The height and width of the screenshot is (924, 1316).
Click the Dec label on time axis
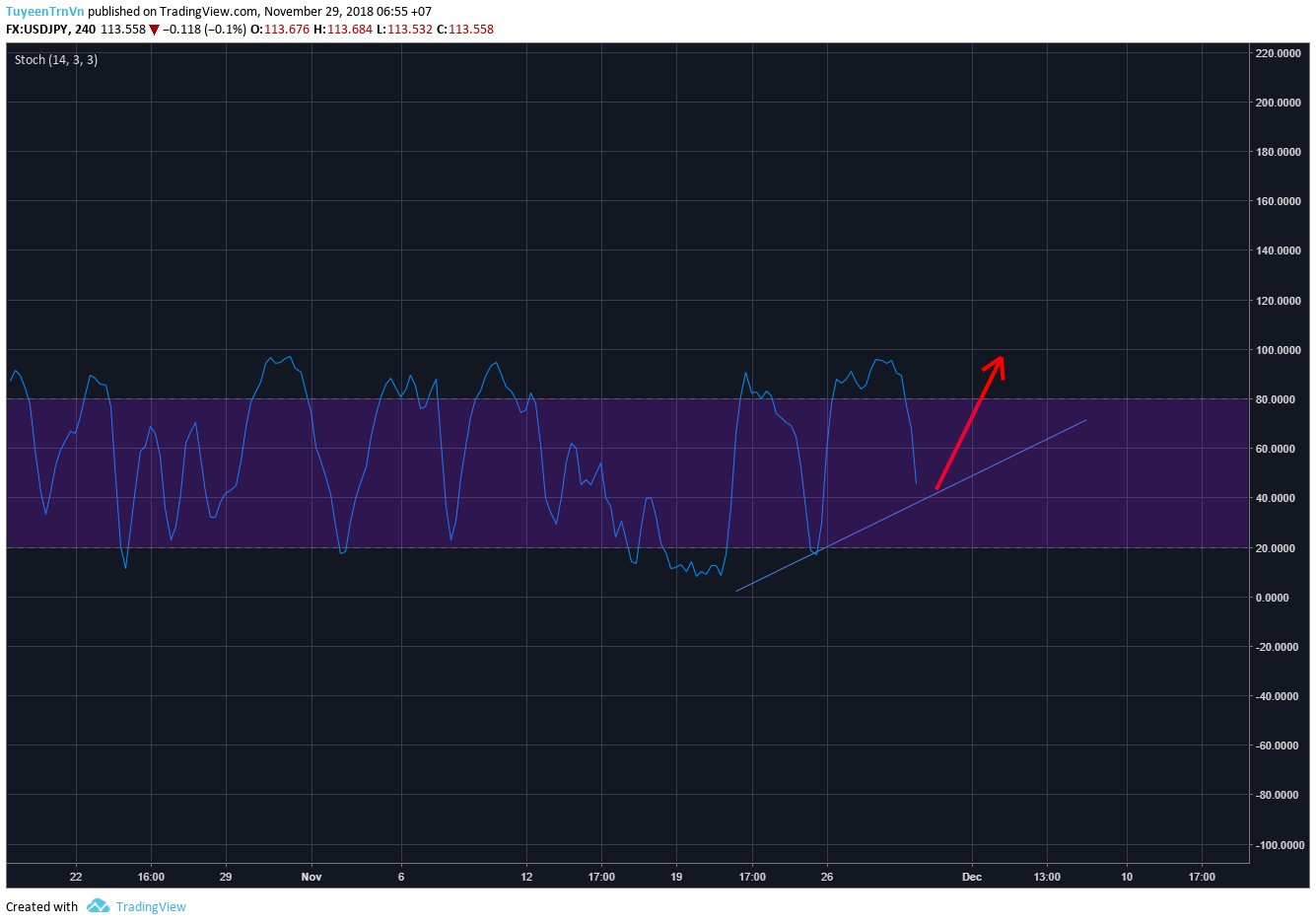pos(972,877)
